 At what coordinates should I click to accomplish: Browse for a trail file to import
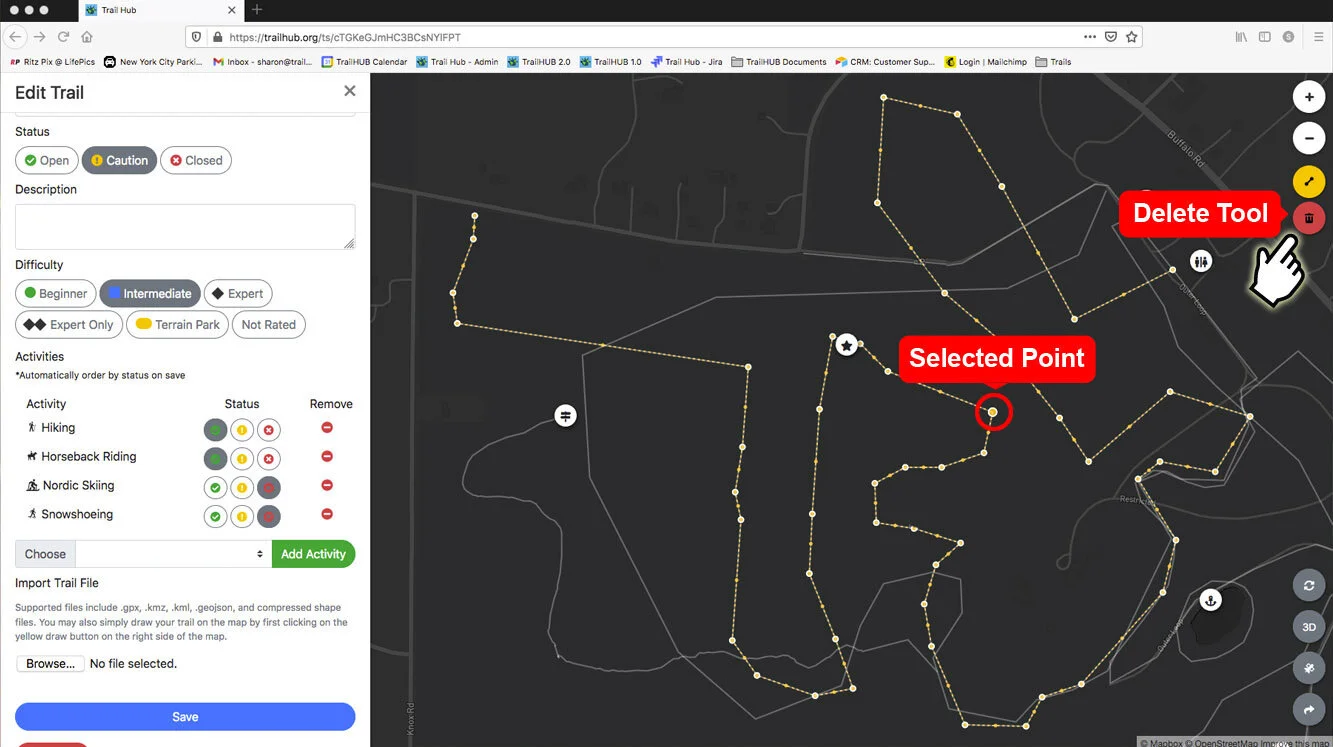(50, 664)
